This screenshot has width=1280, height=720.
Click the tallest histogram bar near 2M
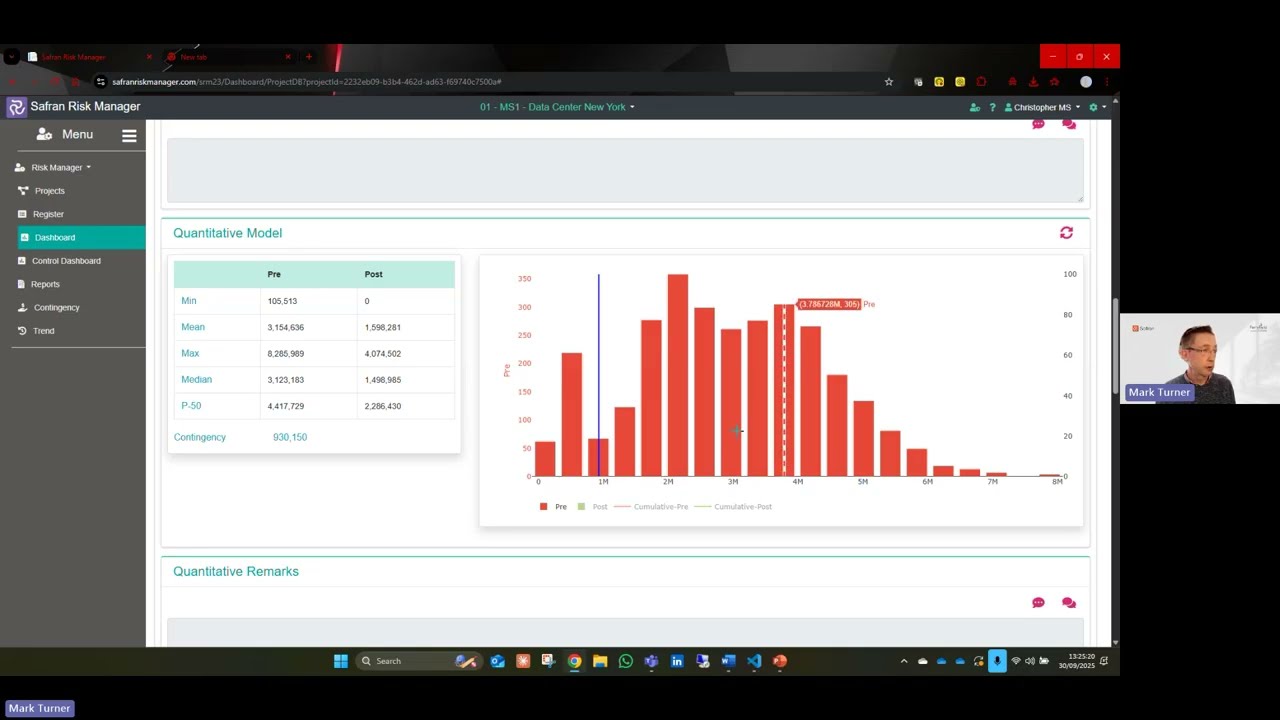tap(678, 375)
